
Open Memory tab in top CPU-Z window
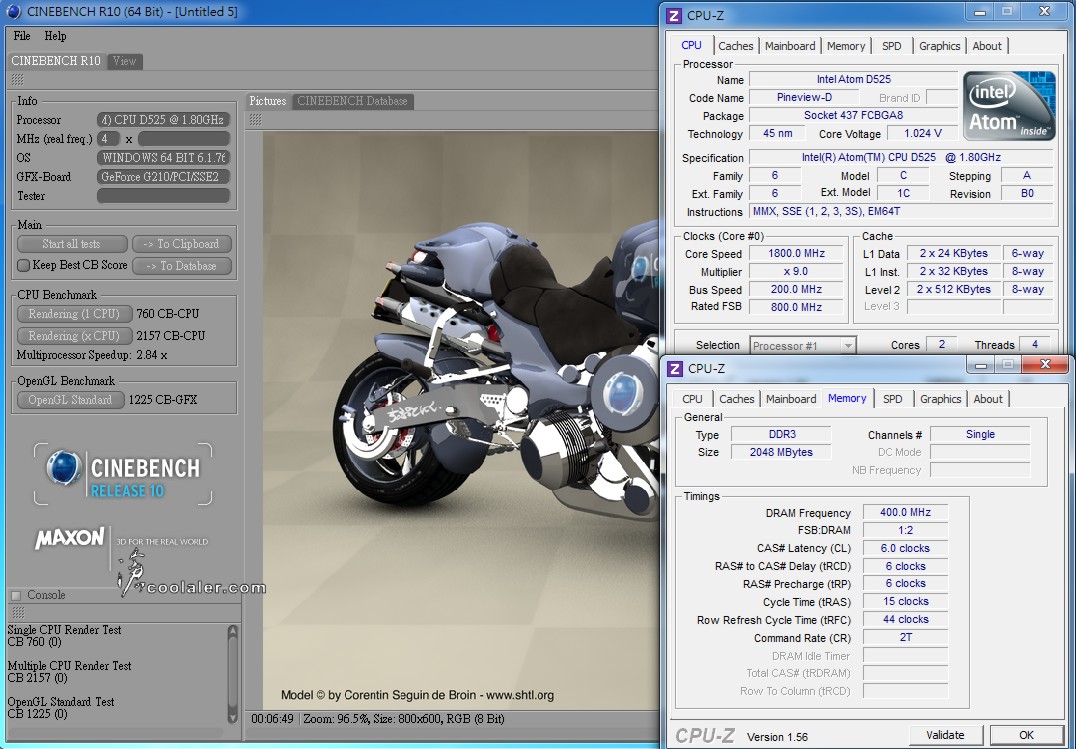[845, 46]
